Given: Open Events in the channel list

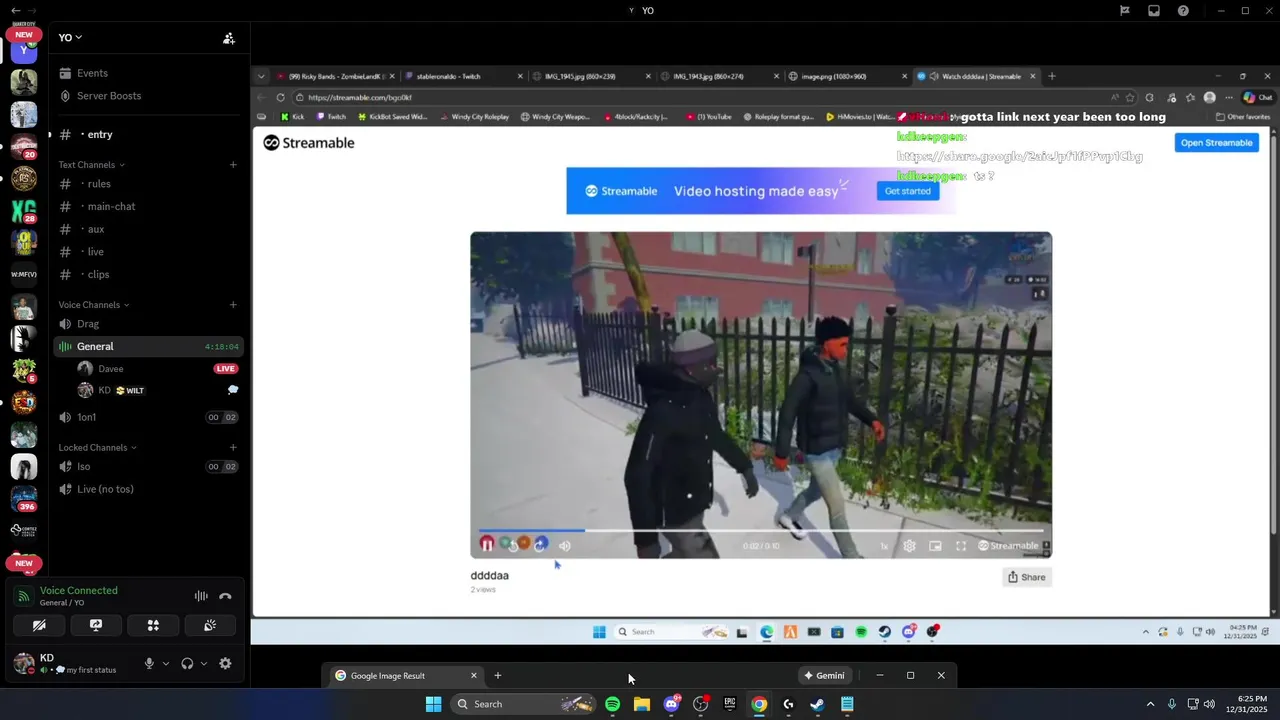Looking at the screenshot, I should (148, 73).
